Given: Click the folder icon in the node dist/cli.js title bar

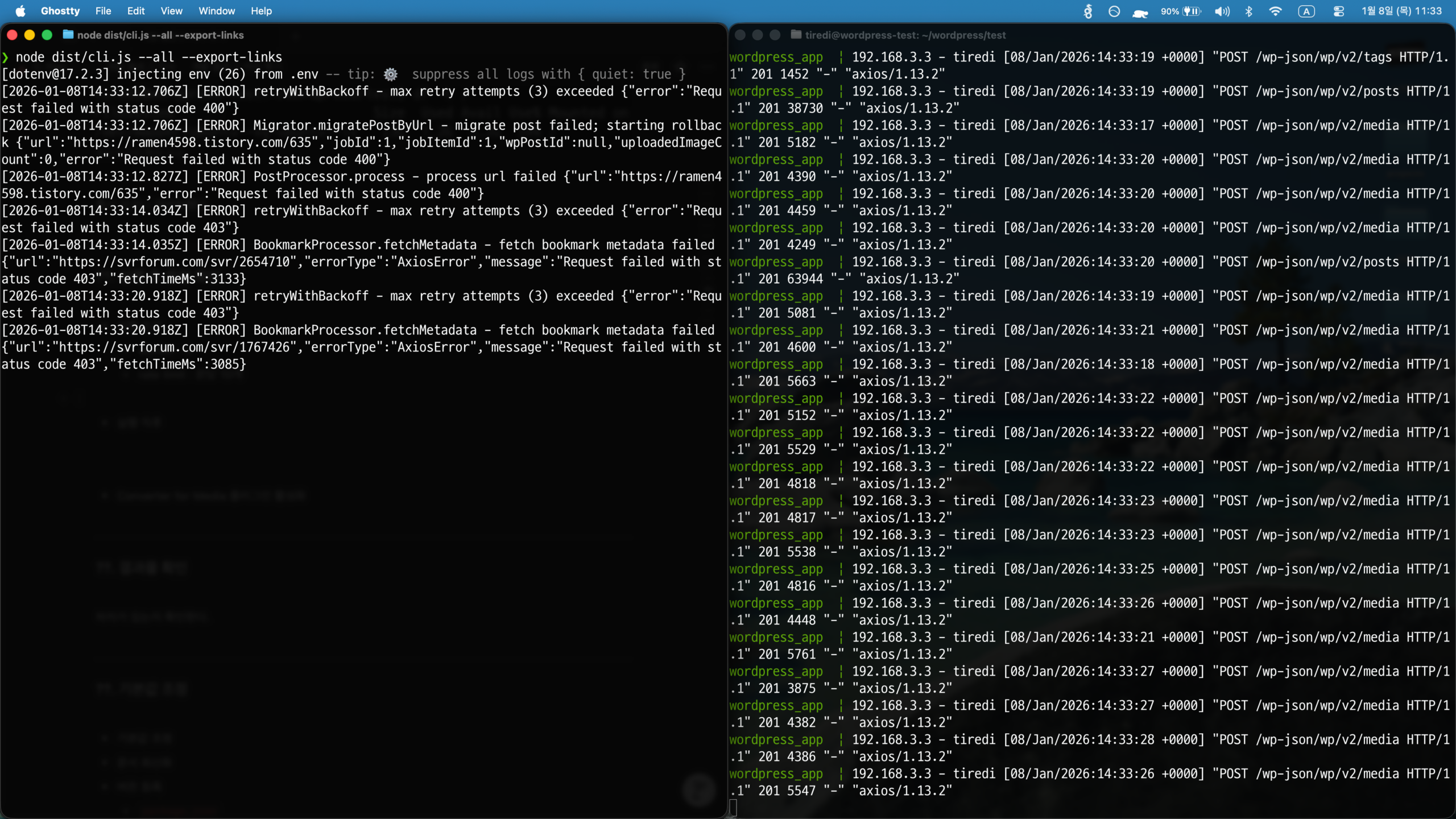Looking at the screenshot, I should click(68, 35).
